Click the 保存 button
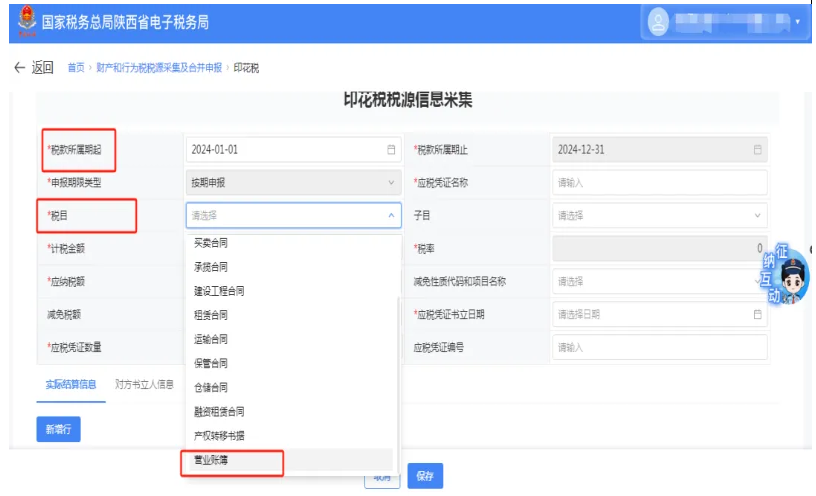Screen dimensions: 816x496 point(425,476)
